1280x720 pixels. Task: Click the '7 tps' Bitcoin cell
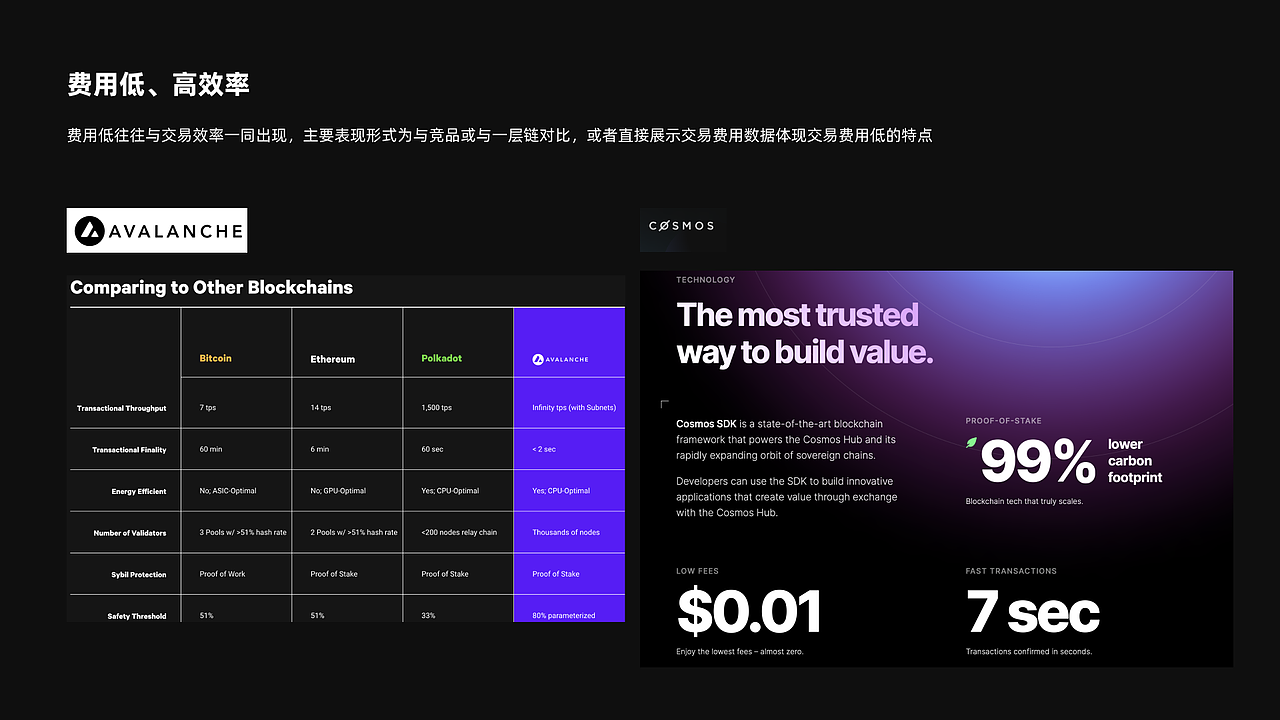[209, 408]
